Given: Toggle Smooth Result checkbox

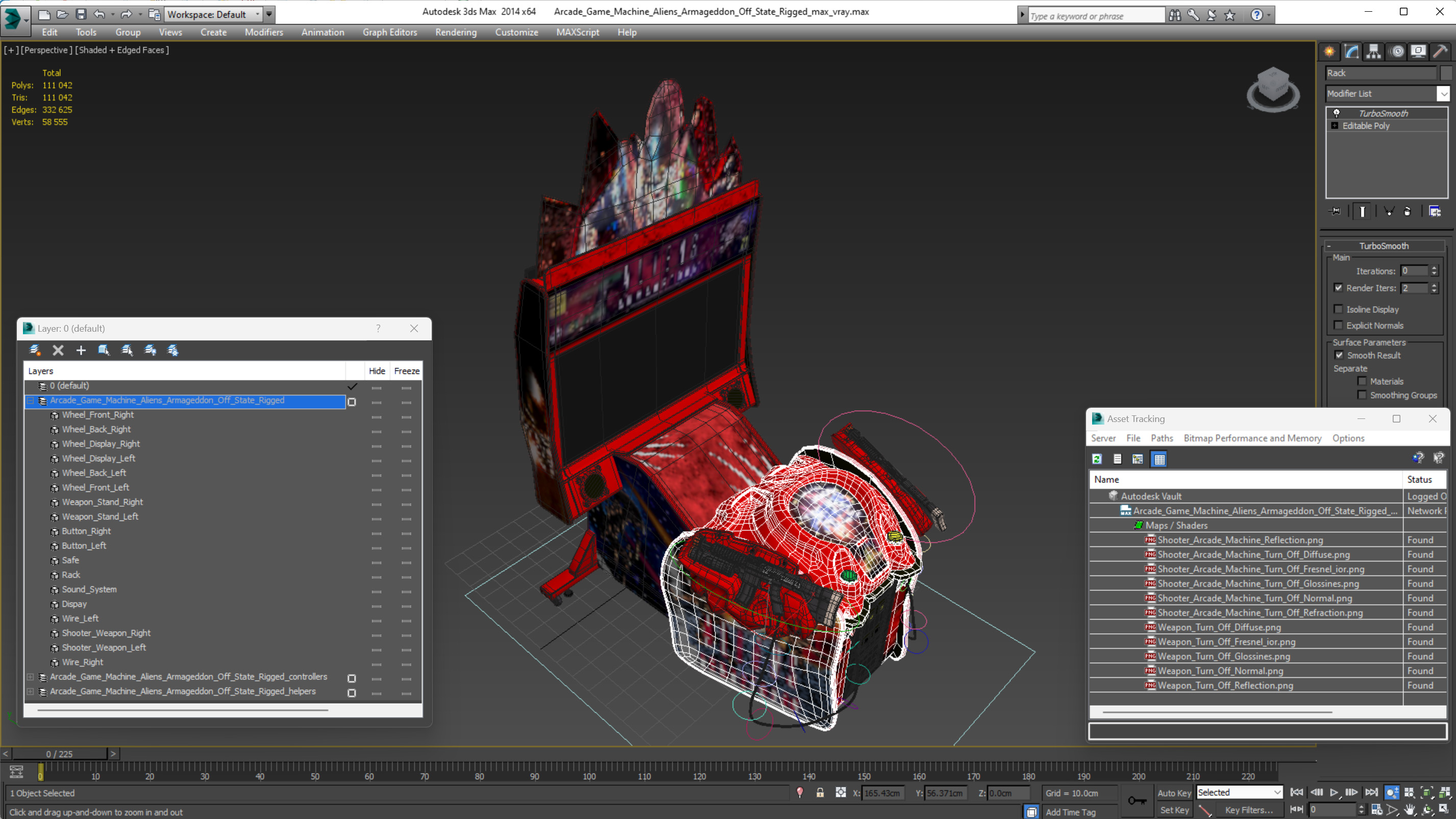Looking at the screenshot, I should coord(1339,355).
